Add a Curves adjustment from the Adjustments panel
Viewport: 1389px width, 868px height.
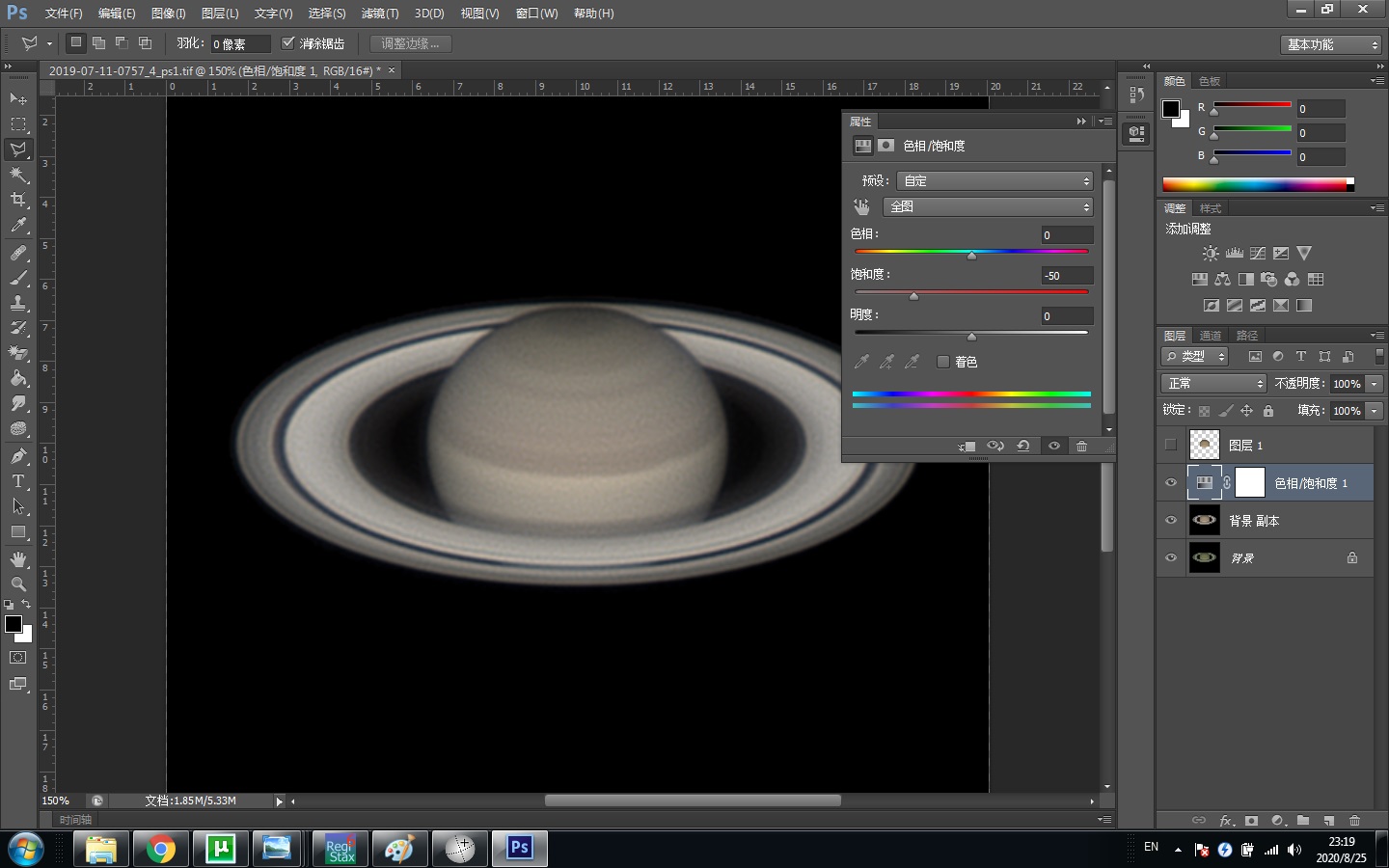click(1258, 253)
